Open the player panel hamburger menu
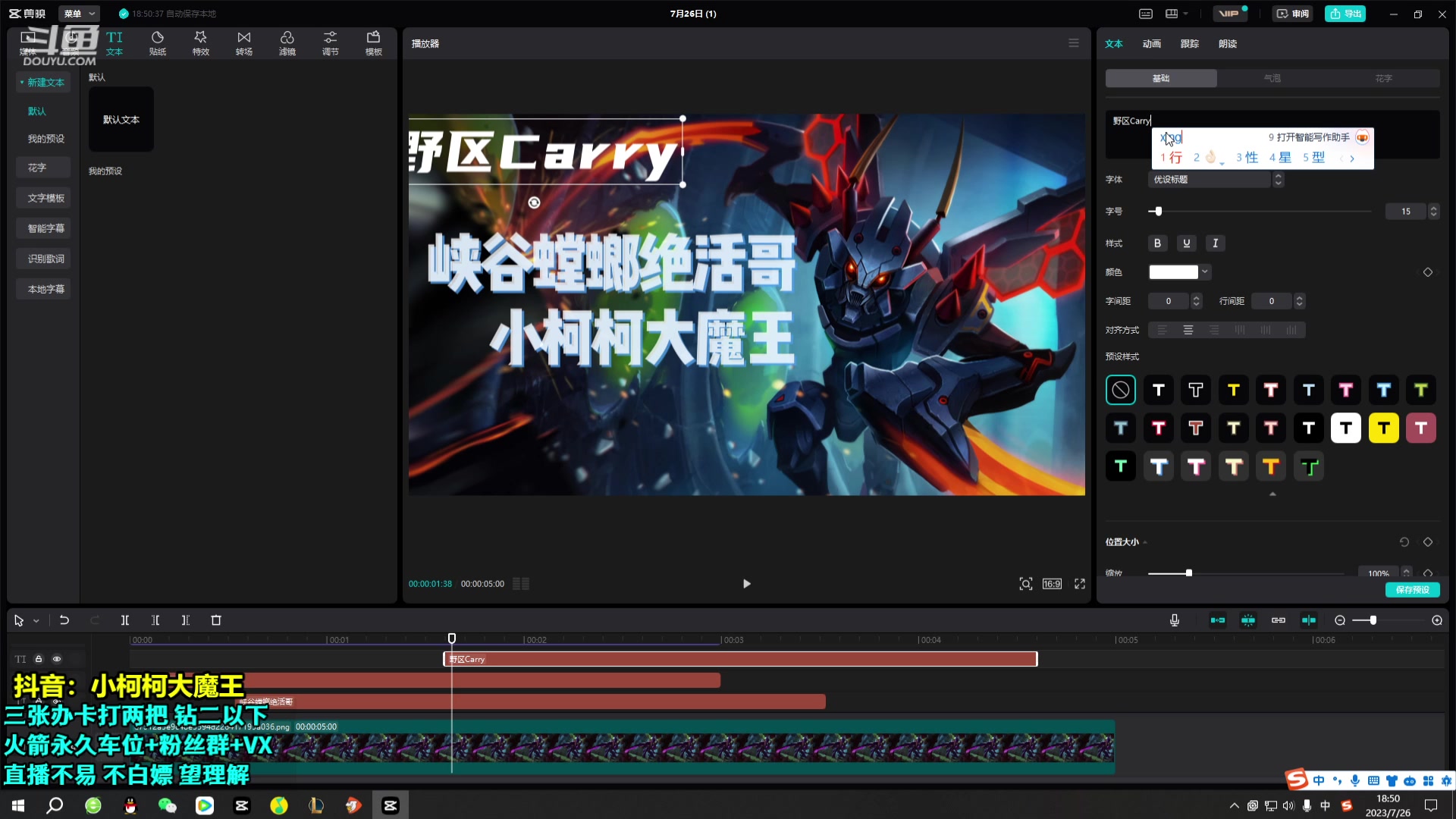Image resolution: width=1456 pixels, height=819 pixels. (1074, 43)
